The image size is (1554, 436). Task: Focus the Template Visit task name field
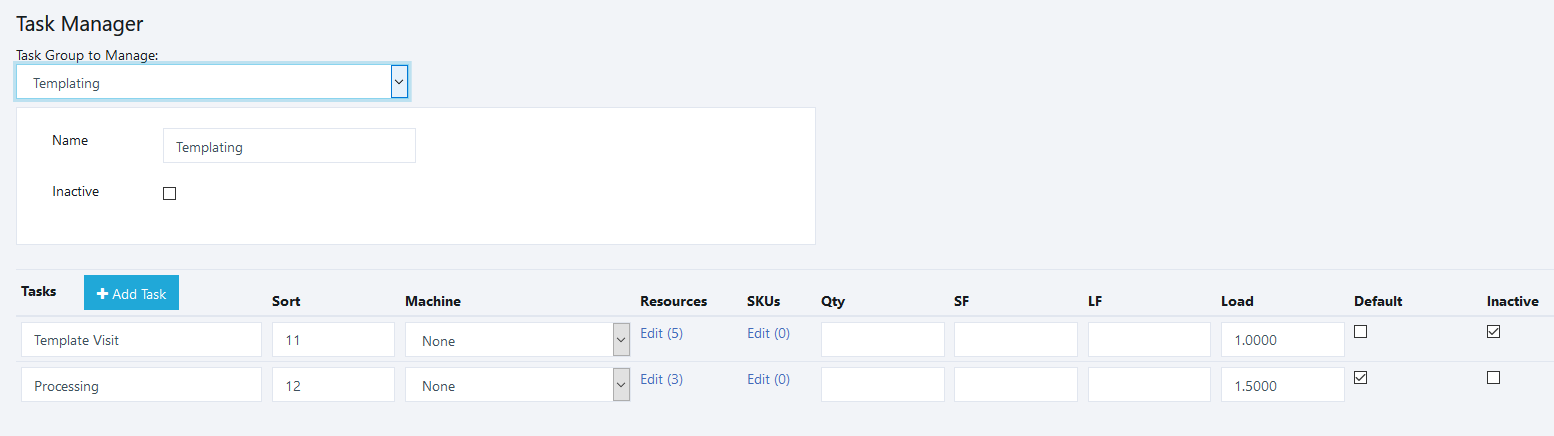tap(141, 340)
